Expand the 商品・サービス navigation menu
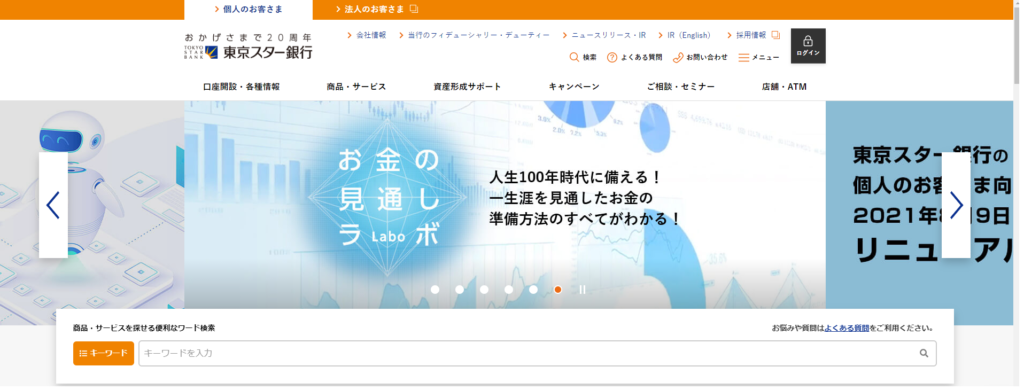Screen dimensions: 1024x390 [x=356, y=87]
